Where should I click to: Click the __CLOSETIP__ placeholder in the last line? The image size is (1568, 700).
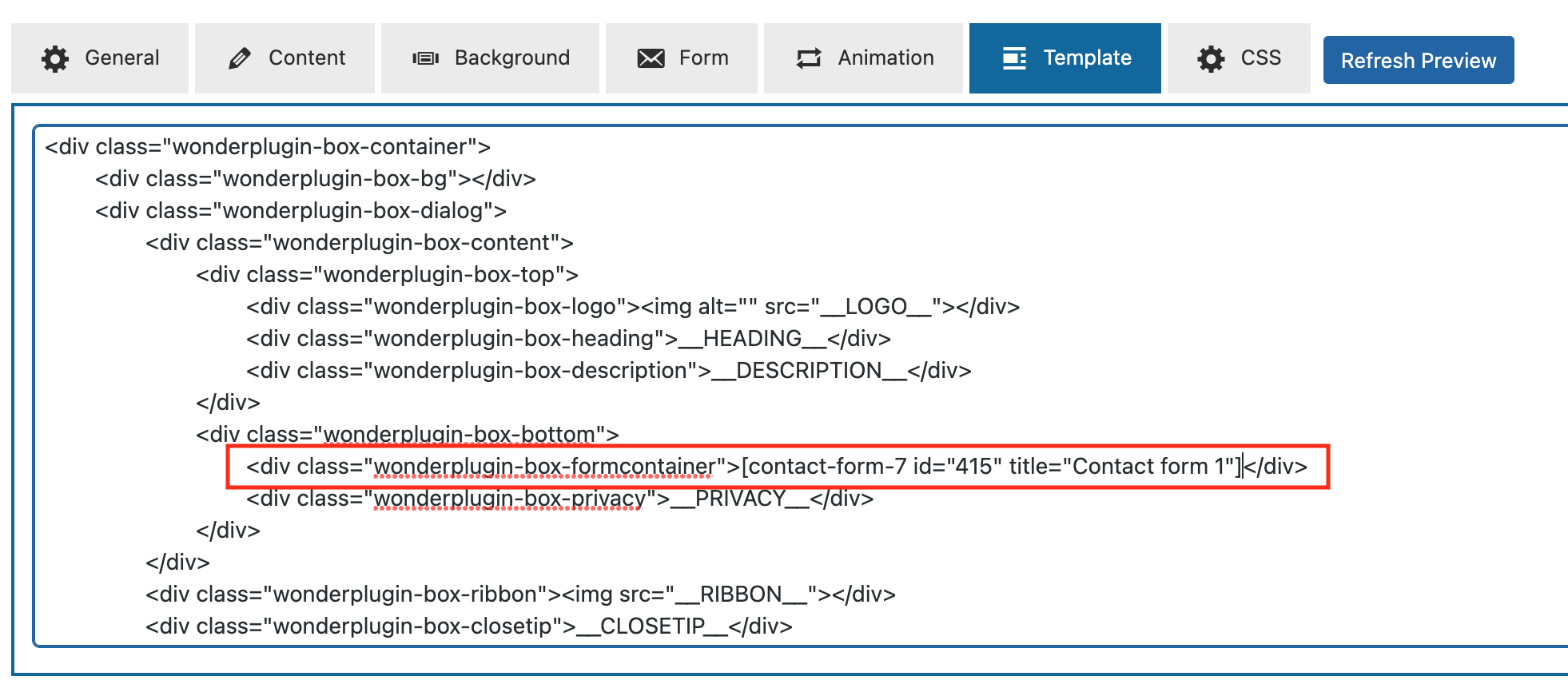point(651,626)
